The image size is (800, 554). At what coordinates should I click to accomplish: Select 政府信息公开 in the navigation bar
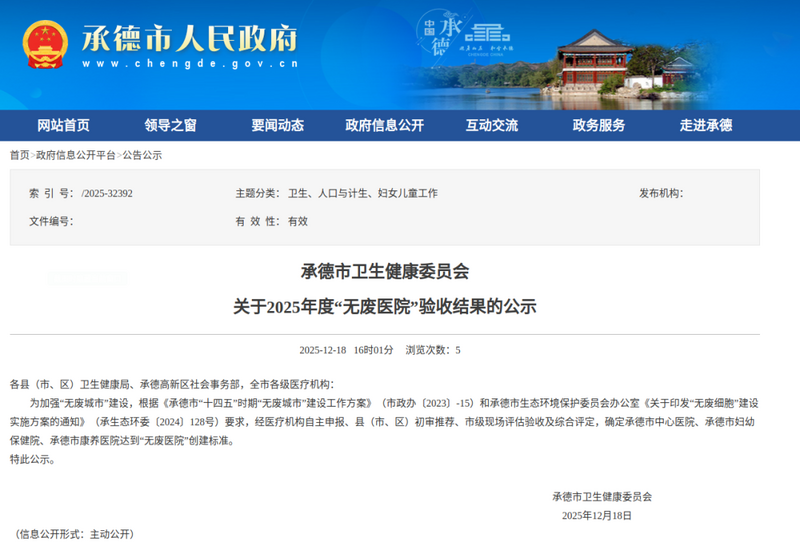[x=384, y=125]
